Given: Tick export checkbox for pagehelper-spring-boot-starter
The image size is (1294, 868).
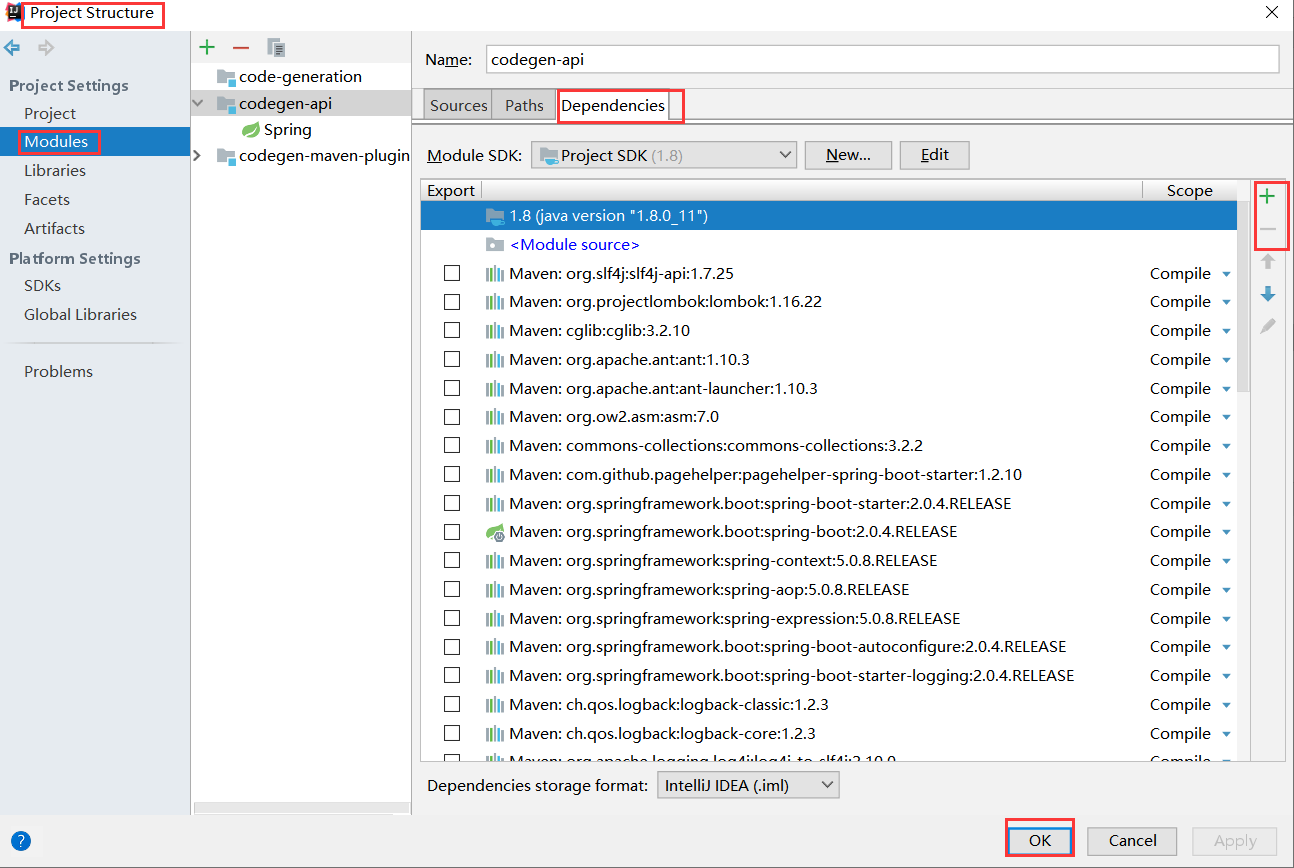Looking at the screenshot, I should 452,474.
